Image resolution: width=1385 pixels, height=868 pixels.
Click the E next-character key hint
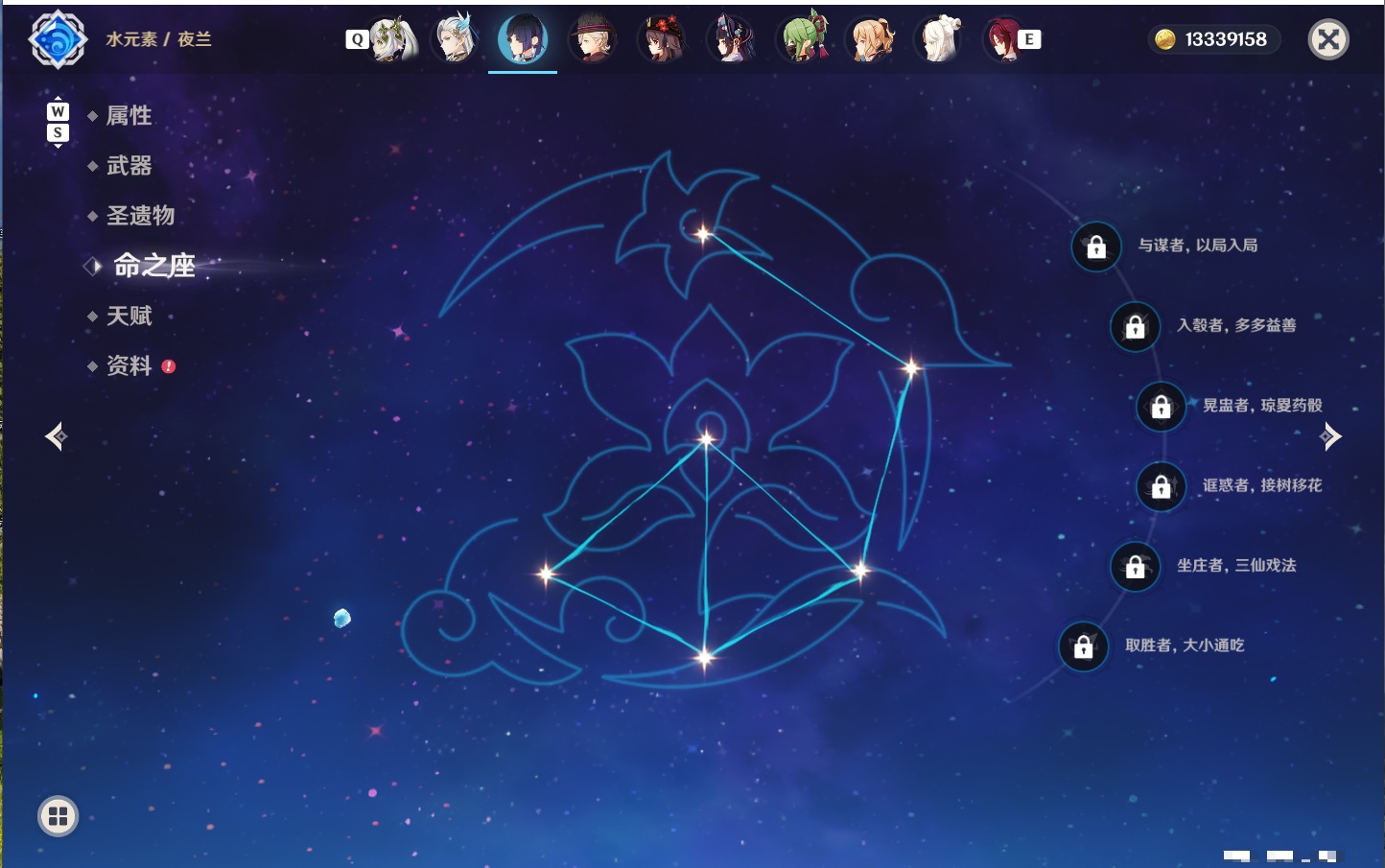(x=1029, y=39)
